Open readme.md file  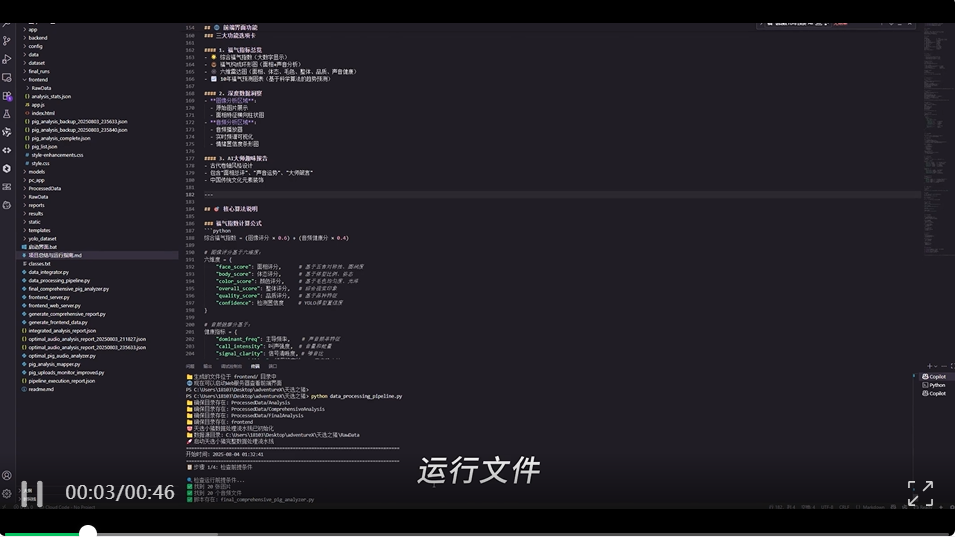41,390
